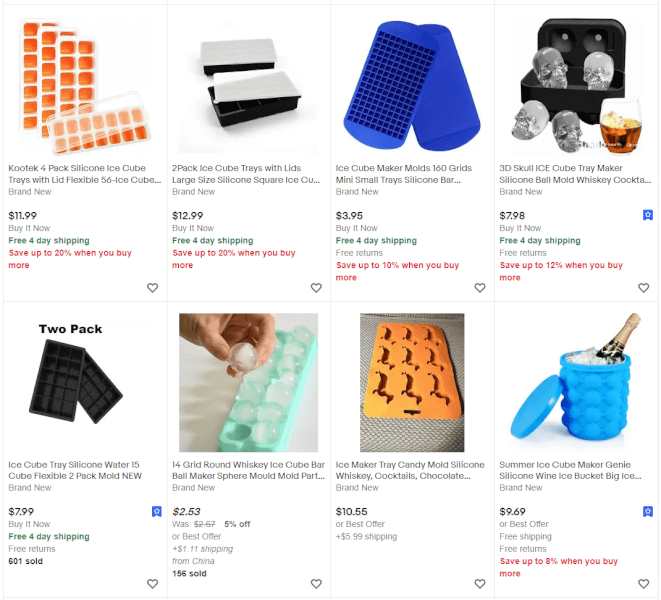Open 3D Skull ICE Cube Tray Maker title
This screenshot has height=600, width=661.
click(x=575, y=174)
